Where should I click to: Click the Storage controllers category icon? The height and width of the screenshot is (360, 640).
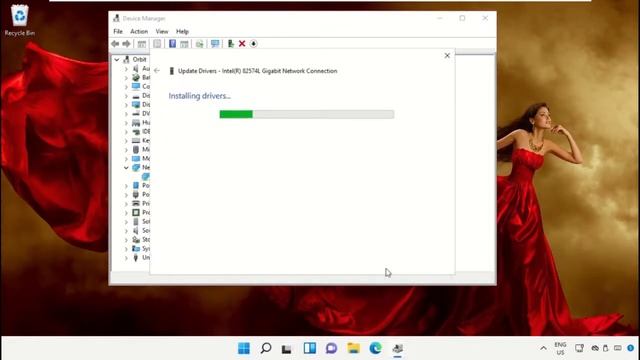click(136, 240)
